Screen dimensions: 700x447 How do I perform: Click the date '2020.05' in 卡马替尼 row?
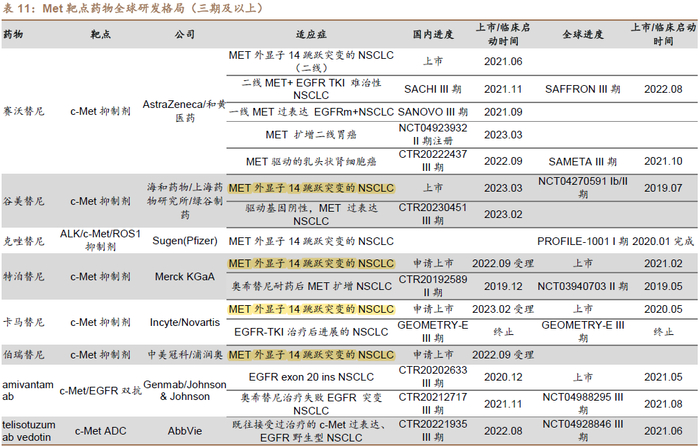663,309
